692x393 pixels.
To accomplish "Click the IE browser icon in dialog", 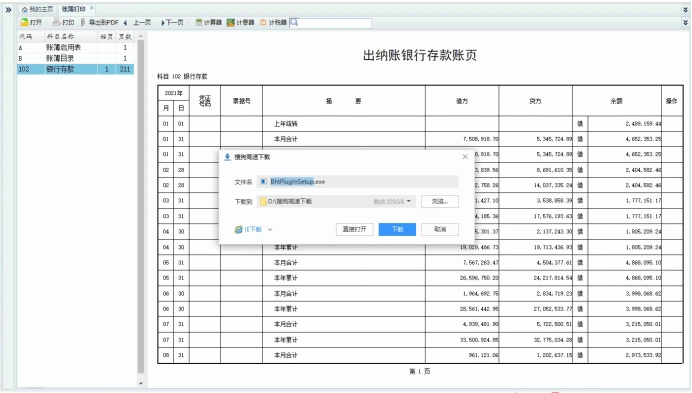I will pyautogui.click(x=238, y=229).
